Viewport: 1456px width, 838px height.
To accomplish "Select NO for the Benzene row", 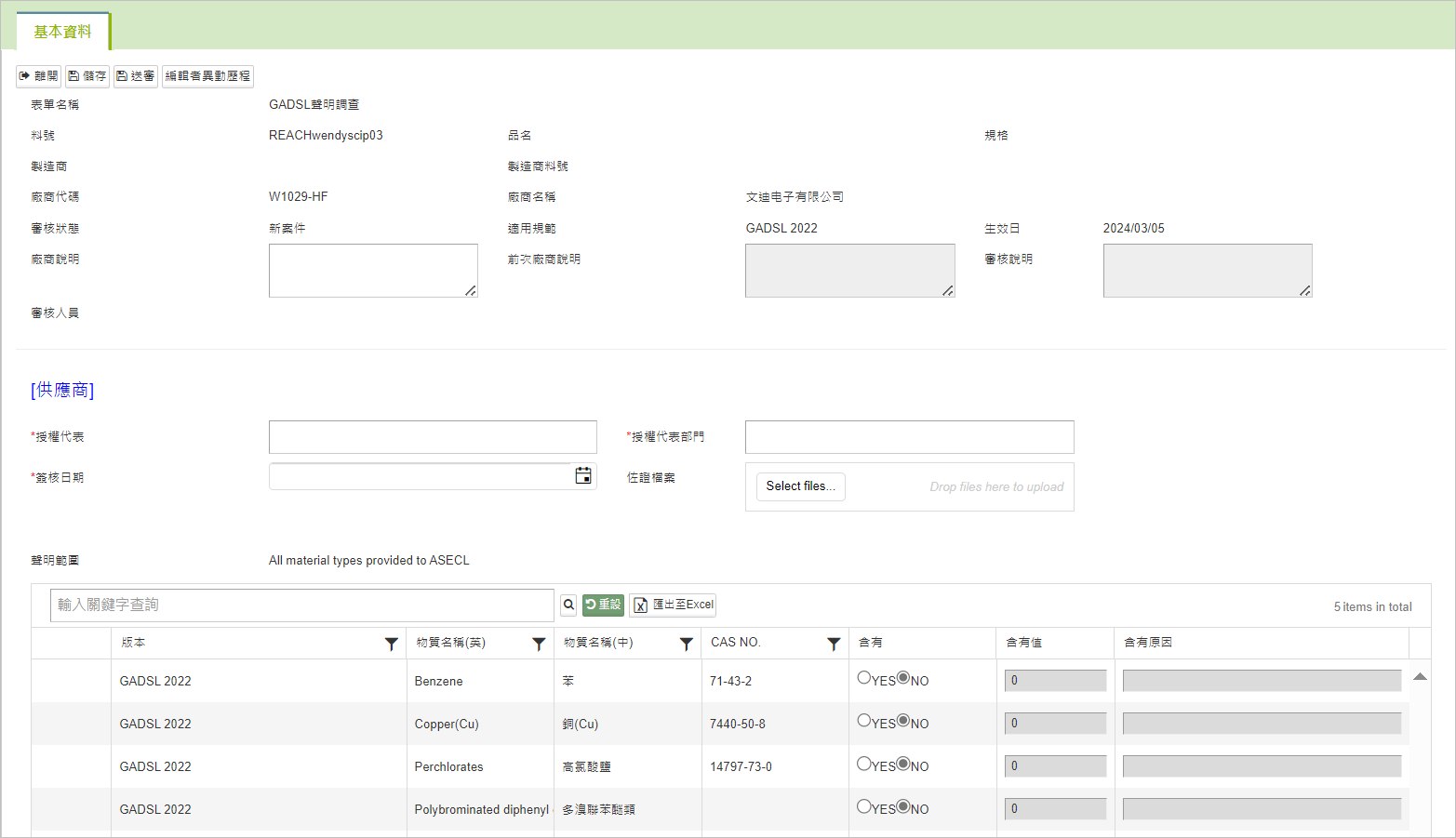I will 903,678.
